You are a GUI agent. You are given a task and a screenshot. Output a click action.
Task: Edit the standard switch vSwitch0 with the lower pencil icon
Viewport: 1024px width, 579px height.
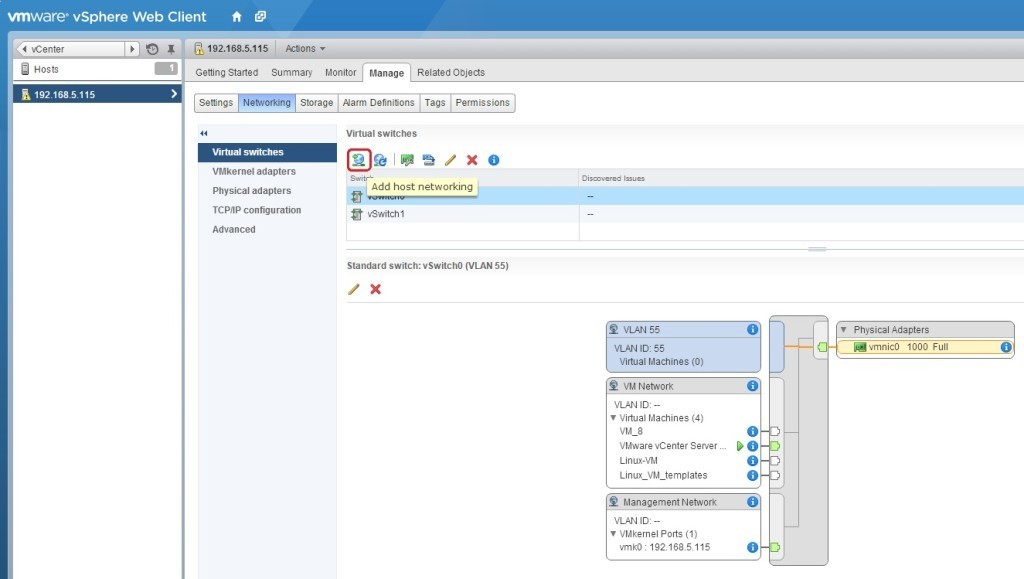click(354, 289)
